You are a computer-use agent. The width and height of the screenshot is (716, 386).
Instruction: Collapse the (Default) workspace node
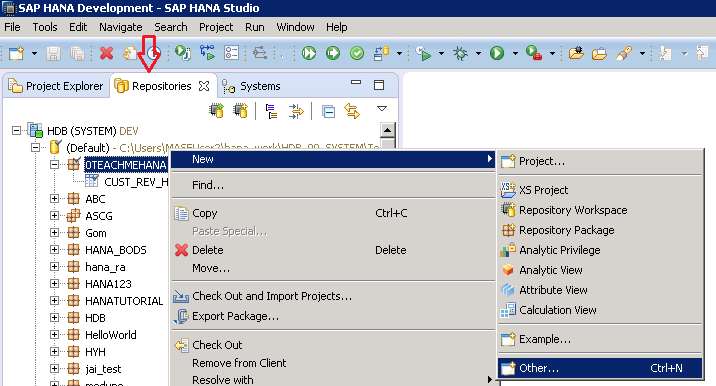pyautogui.click(x=35, y=148)
